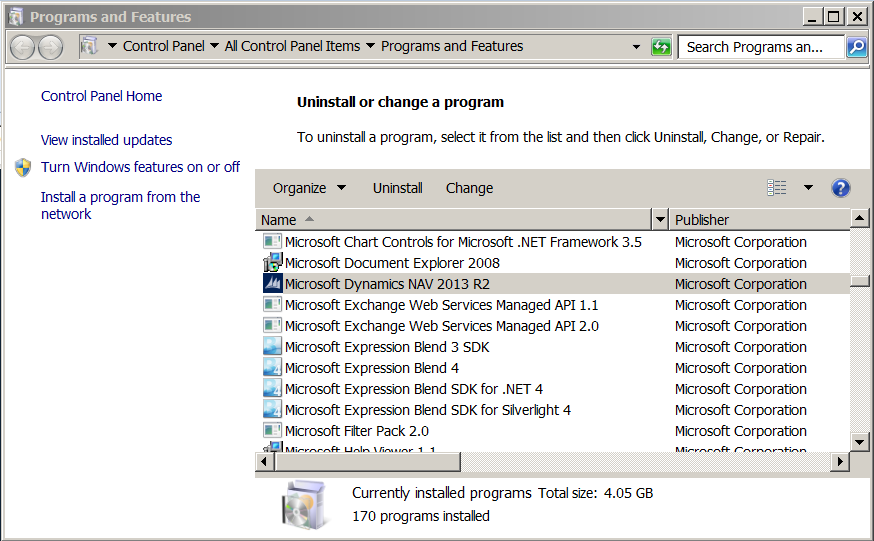Click the horizontal scrollbar right arrow
874x541 pixels.
pyautogui.click(x=840, y=461)
